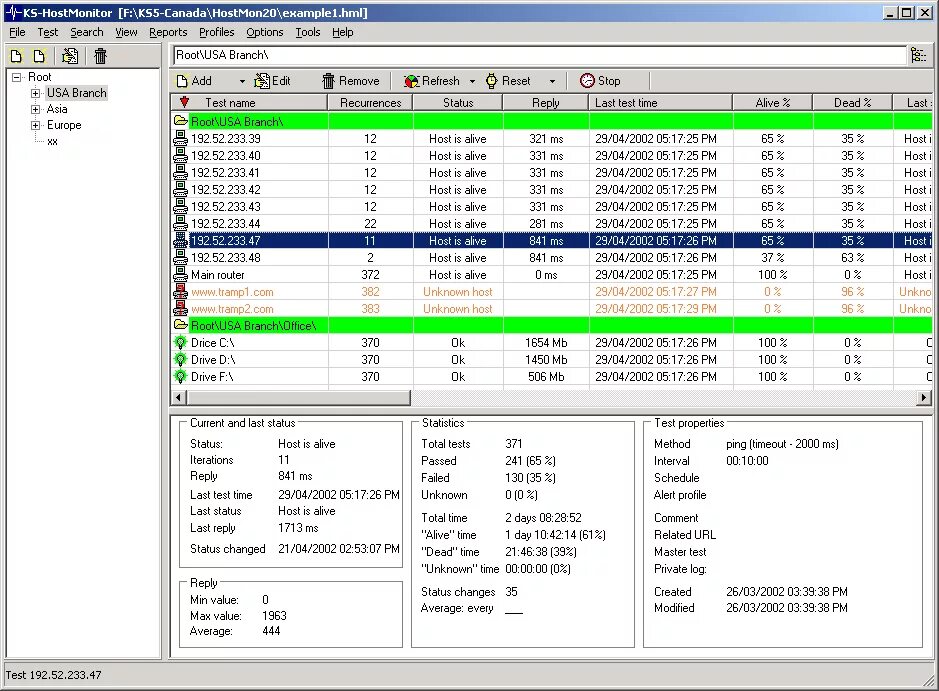
Task: Click the trash can icon to delete
Action: (100, 56)
